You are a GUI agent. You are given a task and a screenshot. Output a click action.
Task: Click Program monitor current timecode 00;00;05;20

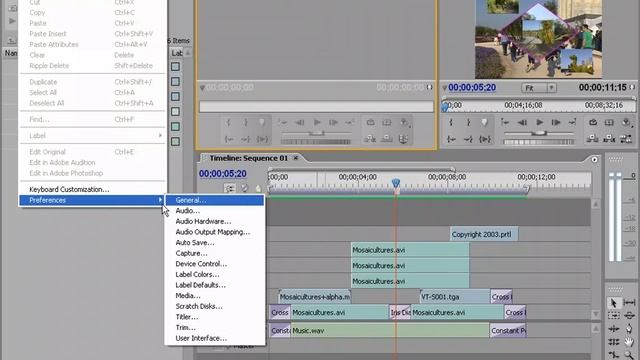click(472, 87)
